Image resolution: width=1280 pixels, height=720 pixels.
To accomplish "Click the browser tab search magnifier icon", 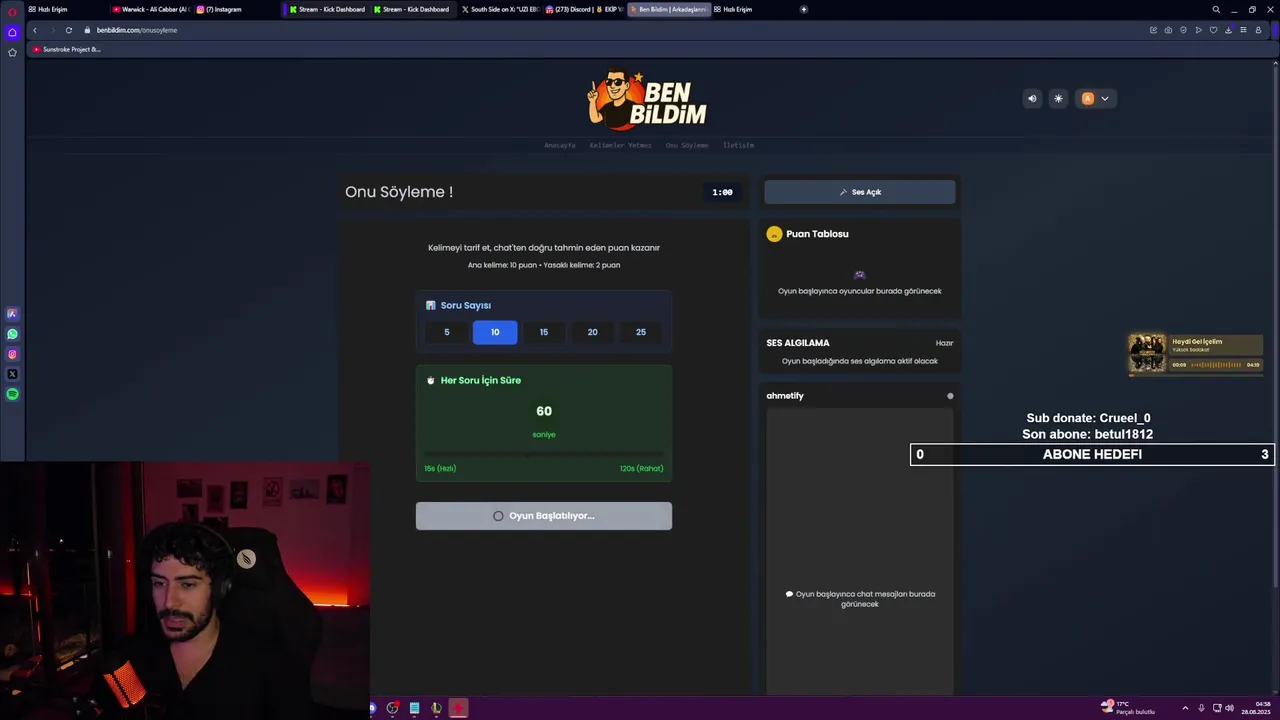I will tap(1216, 9).
